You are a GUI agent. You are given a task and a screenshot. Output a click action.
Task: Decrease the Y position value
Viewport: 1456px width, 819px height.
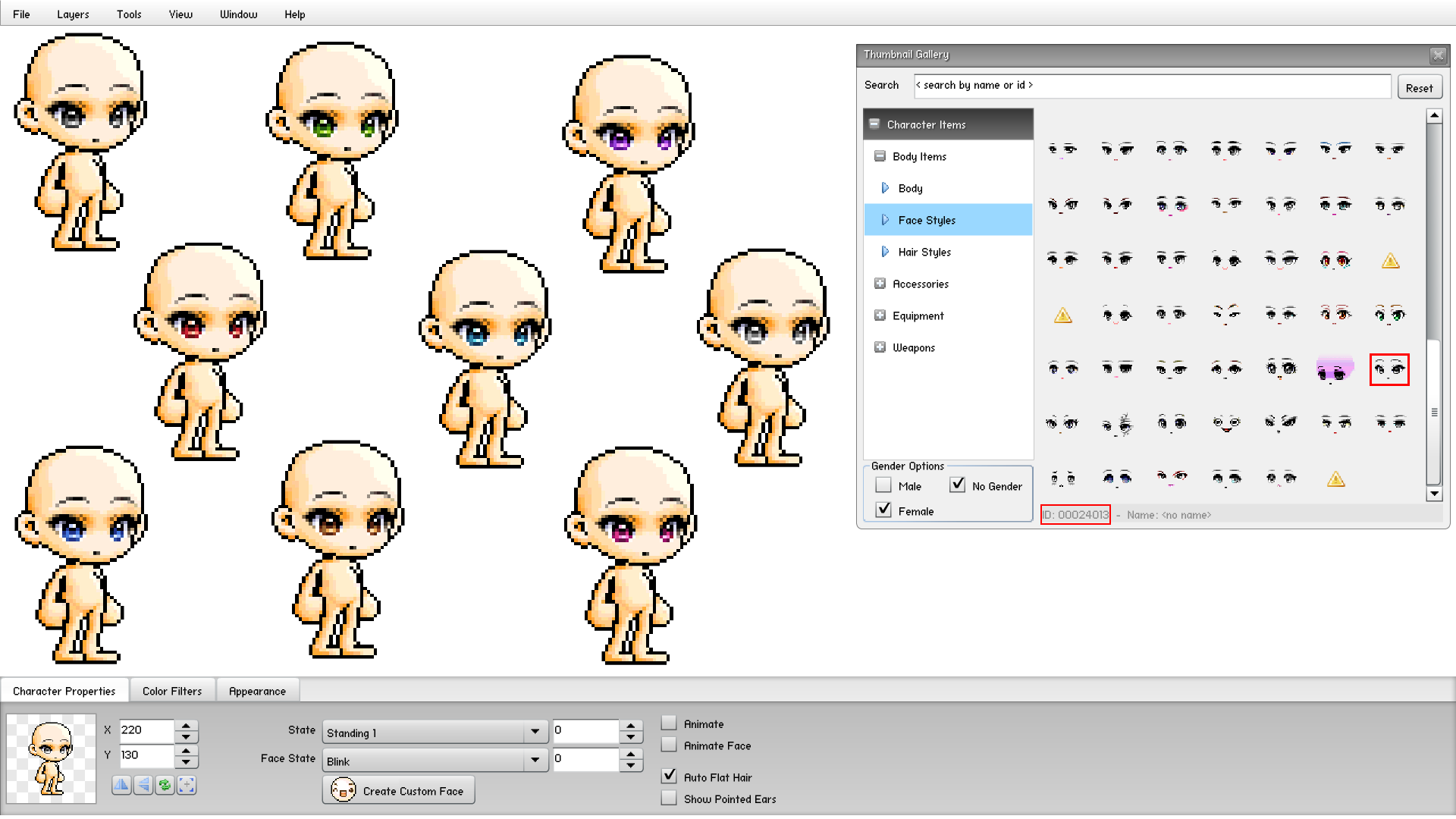[187, 762]
